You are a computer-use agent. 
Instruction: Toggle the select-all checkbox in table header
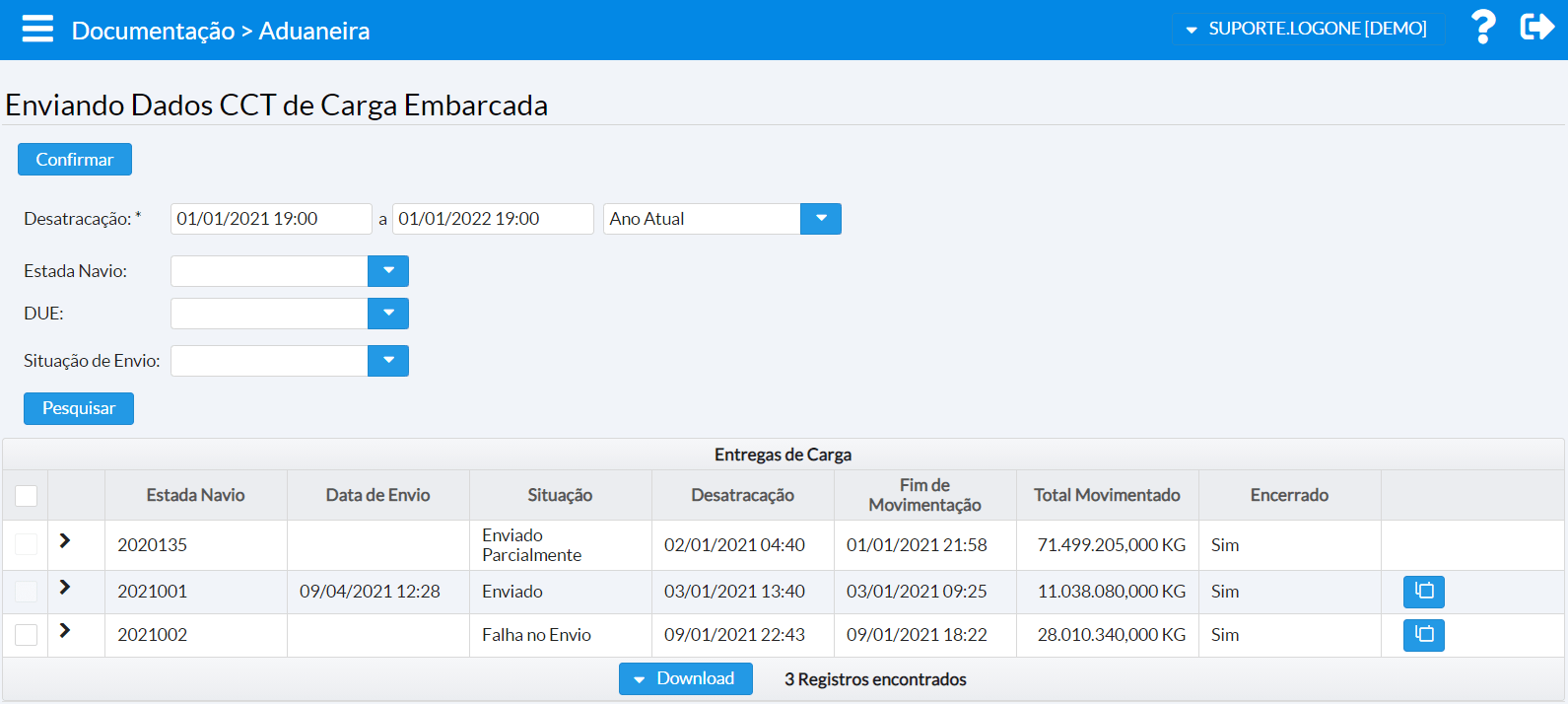[27, 495]
